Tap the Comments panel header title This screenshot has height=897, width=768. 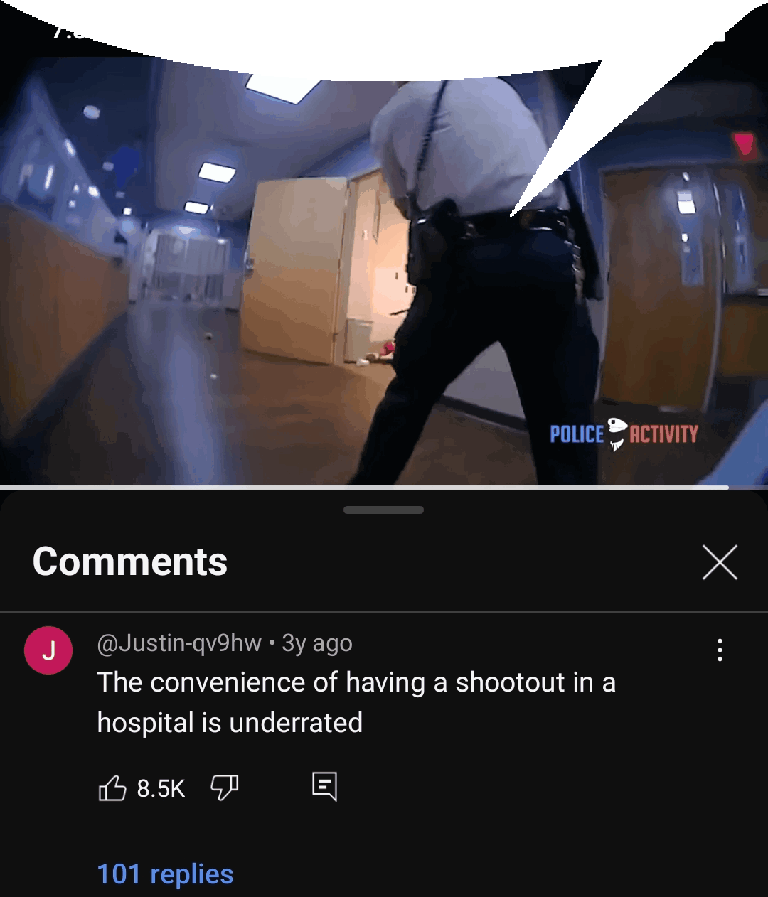coord(130,562)
